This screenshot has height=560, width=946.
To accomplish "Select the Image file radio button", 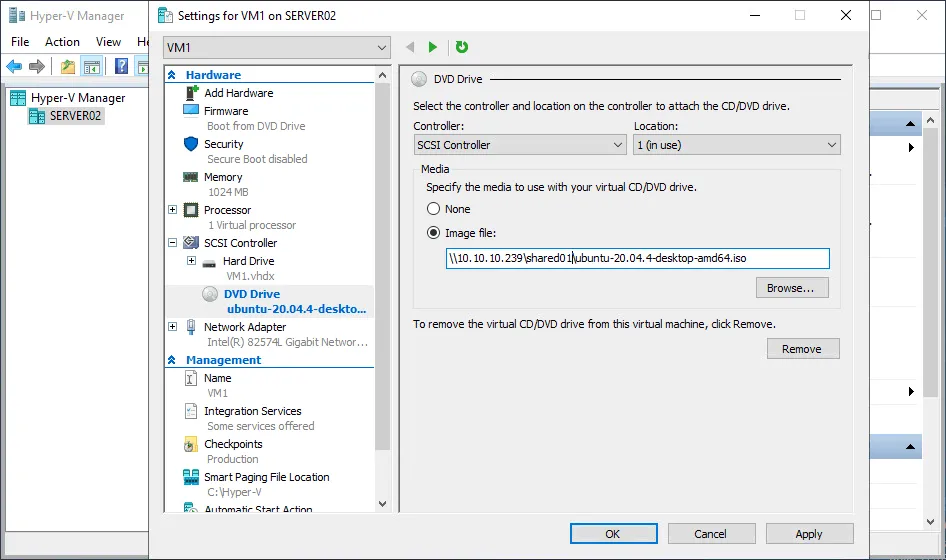I will (x=434, y=233).
